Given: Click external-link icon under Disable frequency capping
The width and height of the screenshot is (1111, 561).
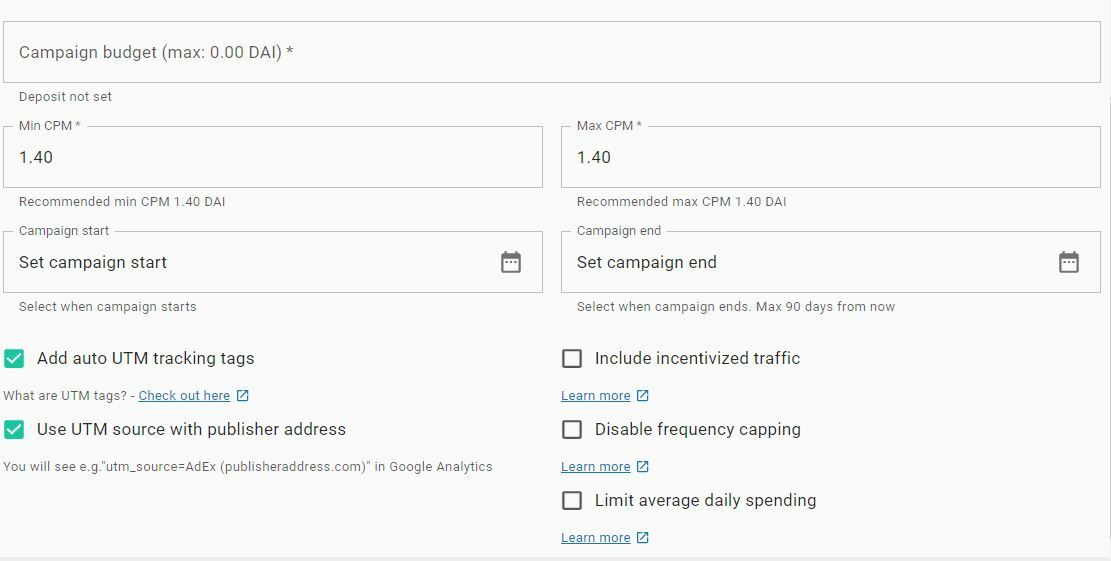Looking at the screenshot, I should pos(643,466).
